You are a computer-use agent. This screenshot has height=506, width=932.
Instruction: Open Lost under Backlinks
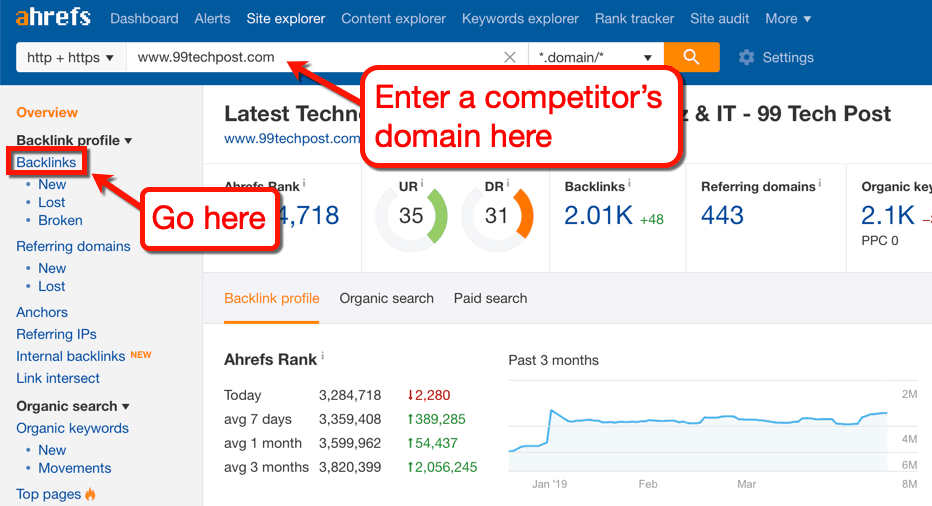click(52, 202)
